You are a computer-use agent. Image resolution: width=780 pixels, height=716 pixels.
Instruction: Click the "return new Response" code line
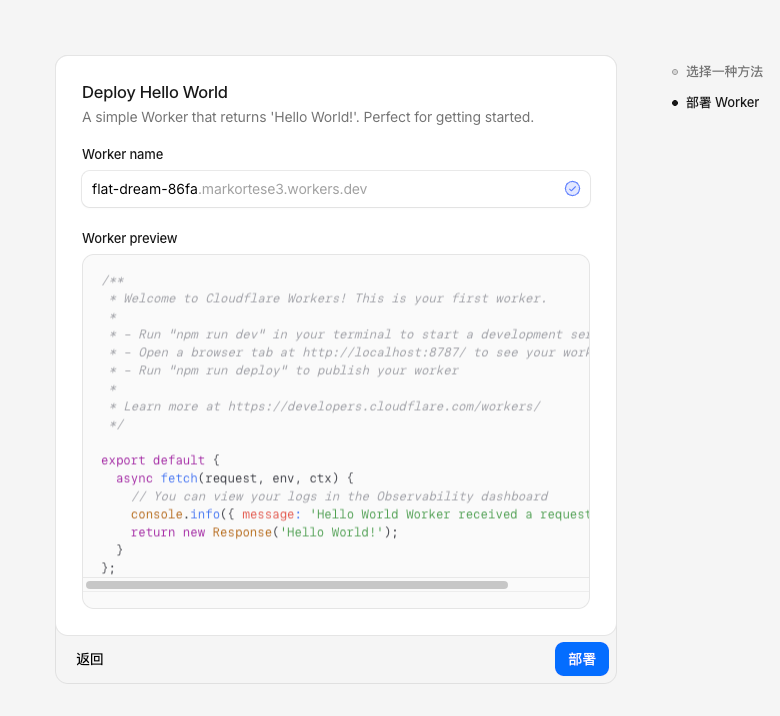pyautogui.click(x=264, y=532)
